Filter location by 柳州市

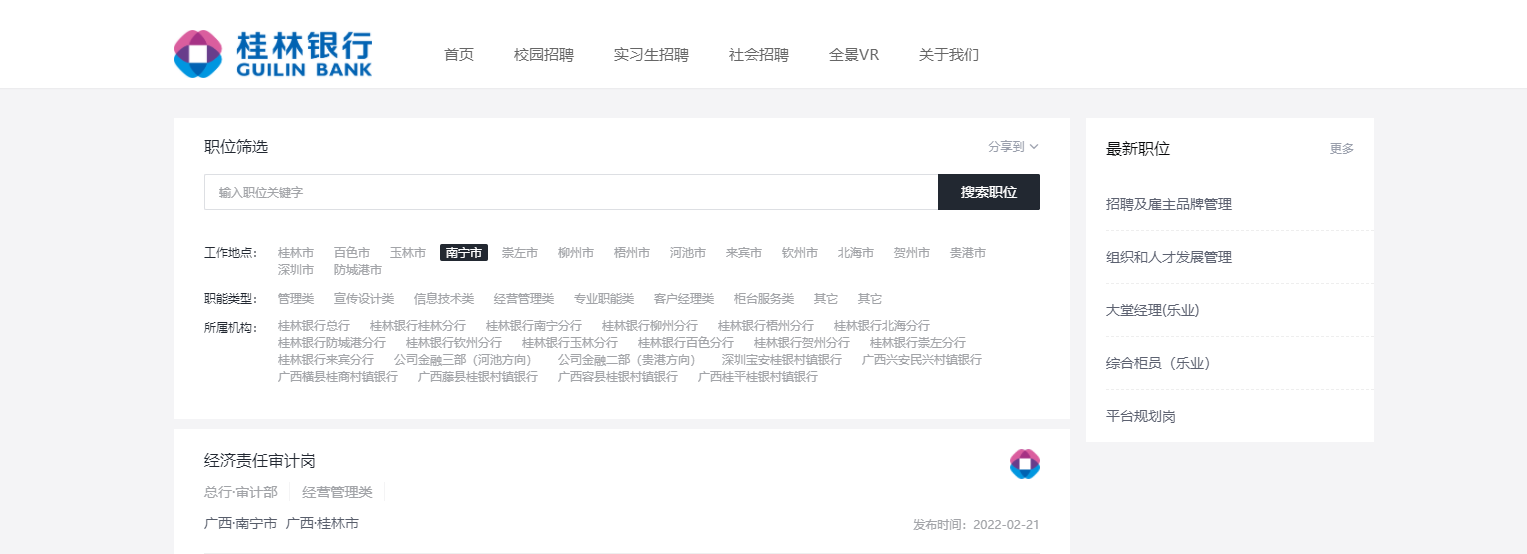(x=576, y=253)
